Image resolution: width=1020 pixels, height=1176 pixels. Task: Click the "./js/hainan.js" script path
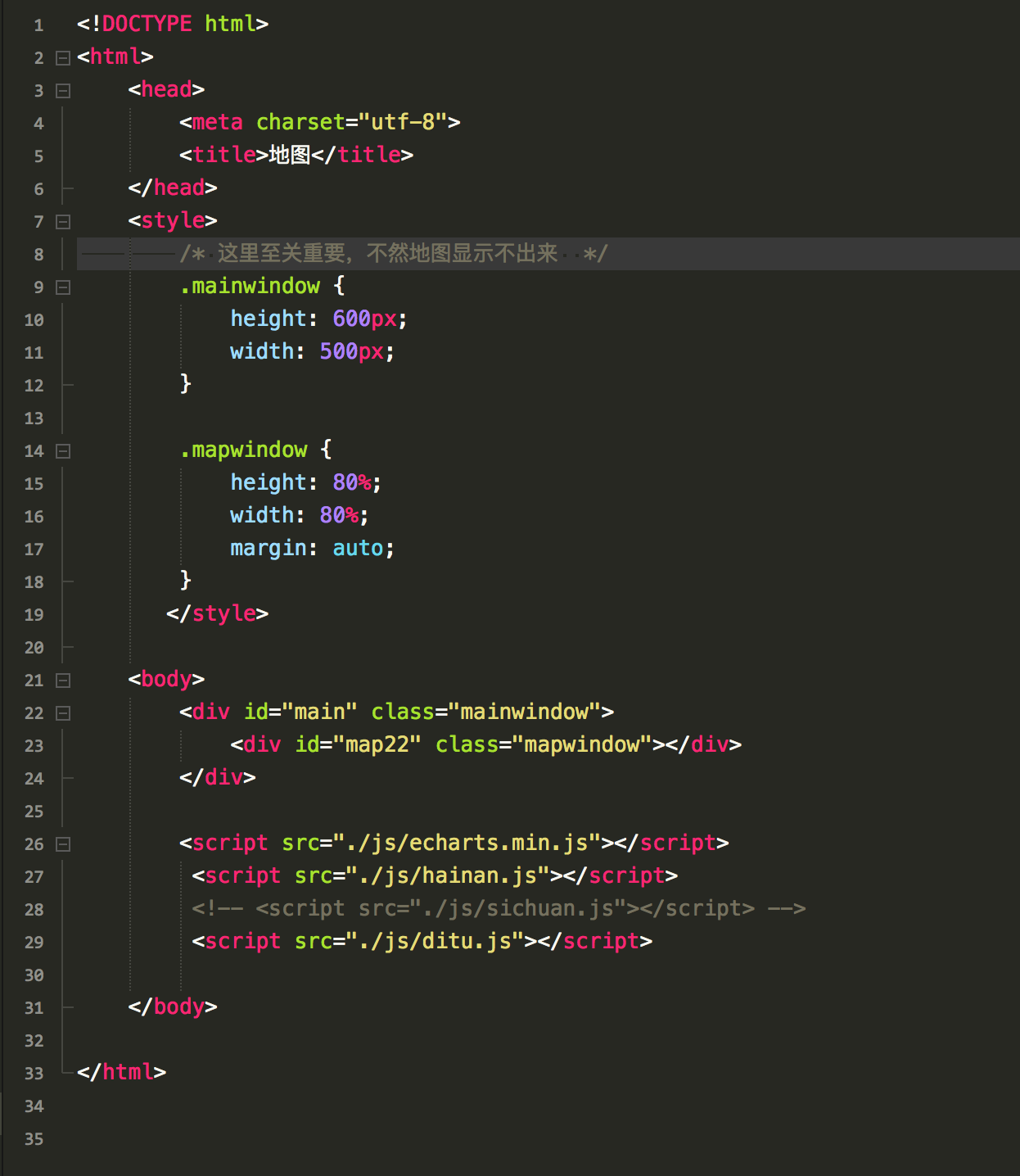pyautogui.click(x=448, y=875)
